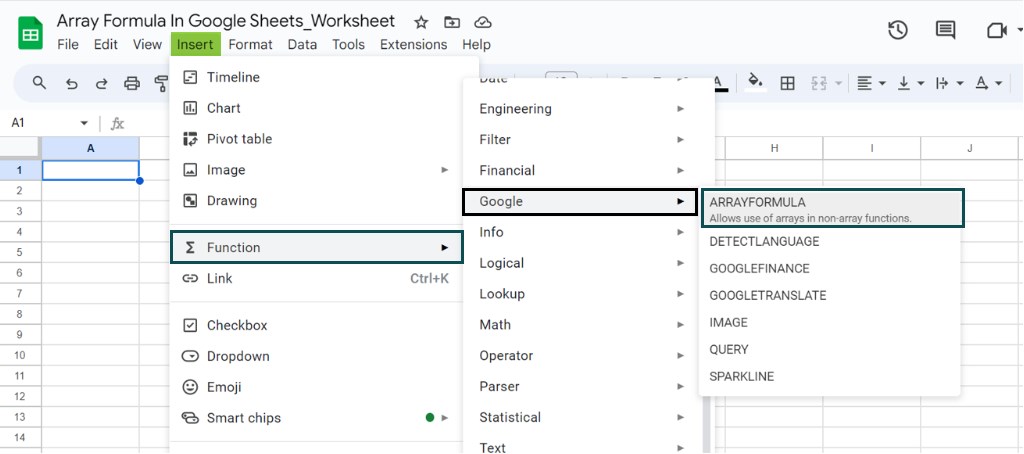Undo the last action
This screenshot has height=454, width=1024.
pyautogui.click(x=72, y=84)
